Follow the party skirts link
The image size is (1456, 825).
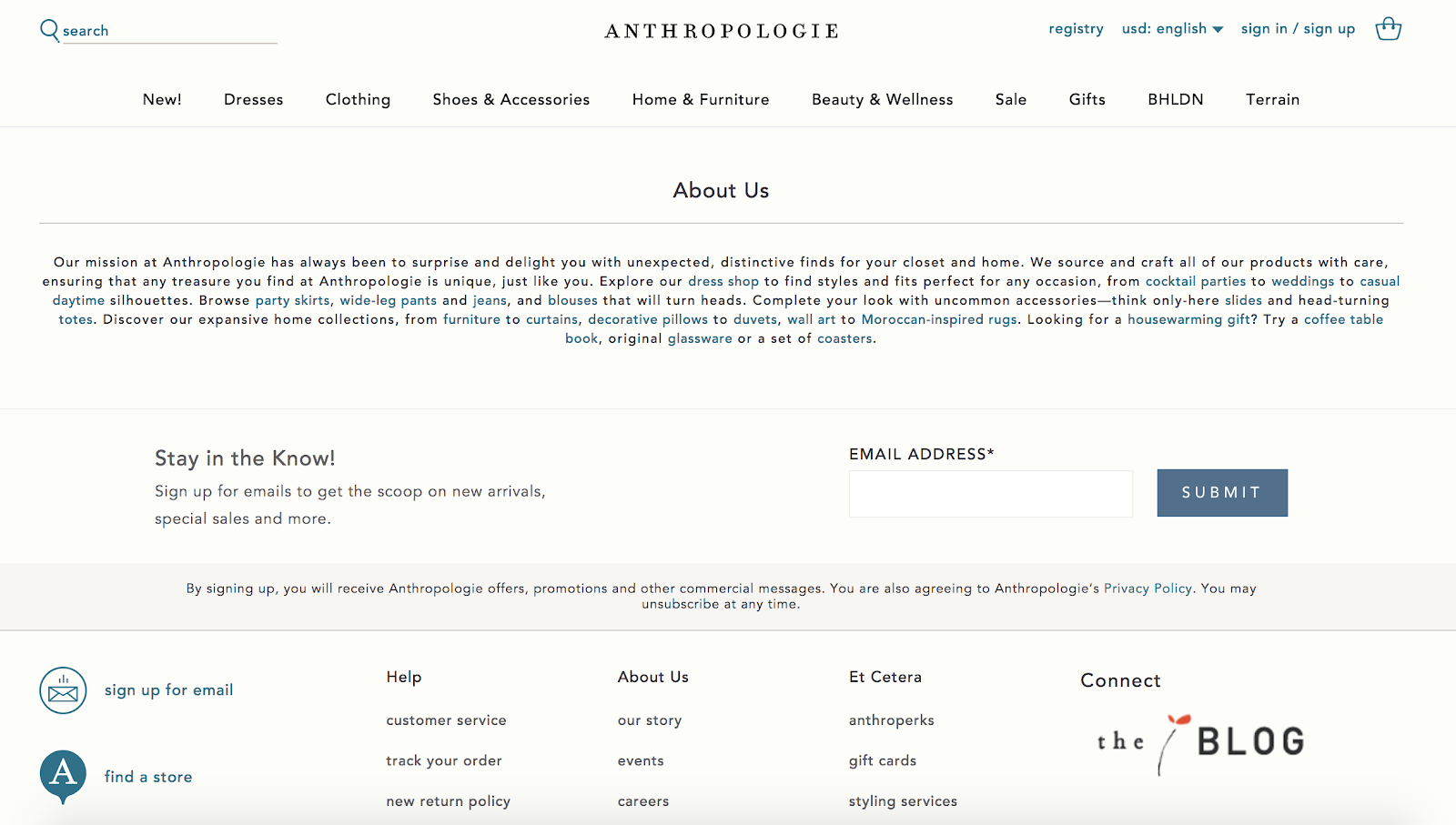click(x=293, y=301)
